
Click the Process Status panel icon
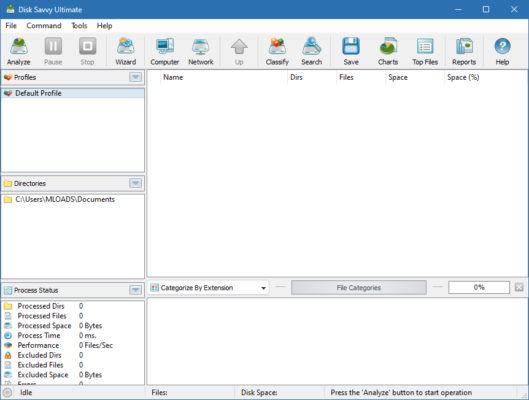click(x=8, y=290)
